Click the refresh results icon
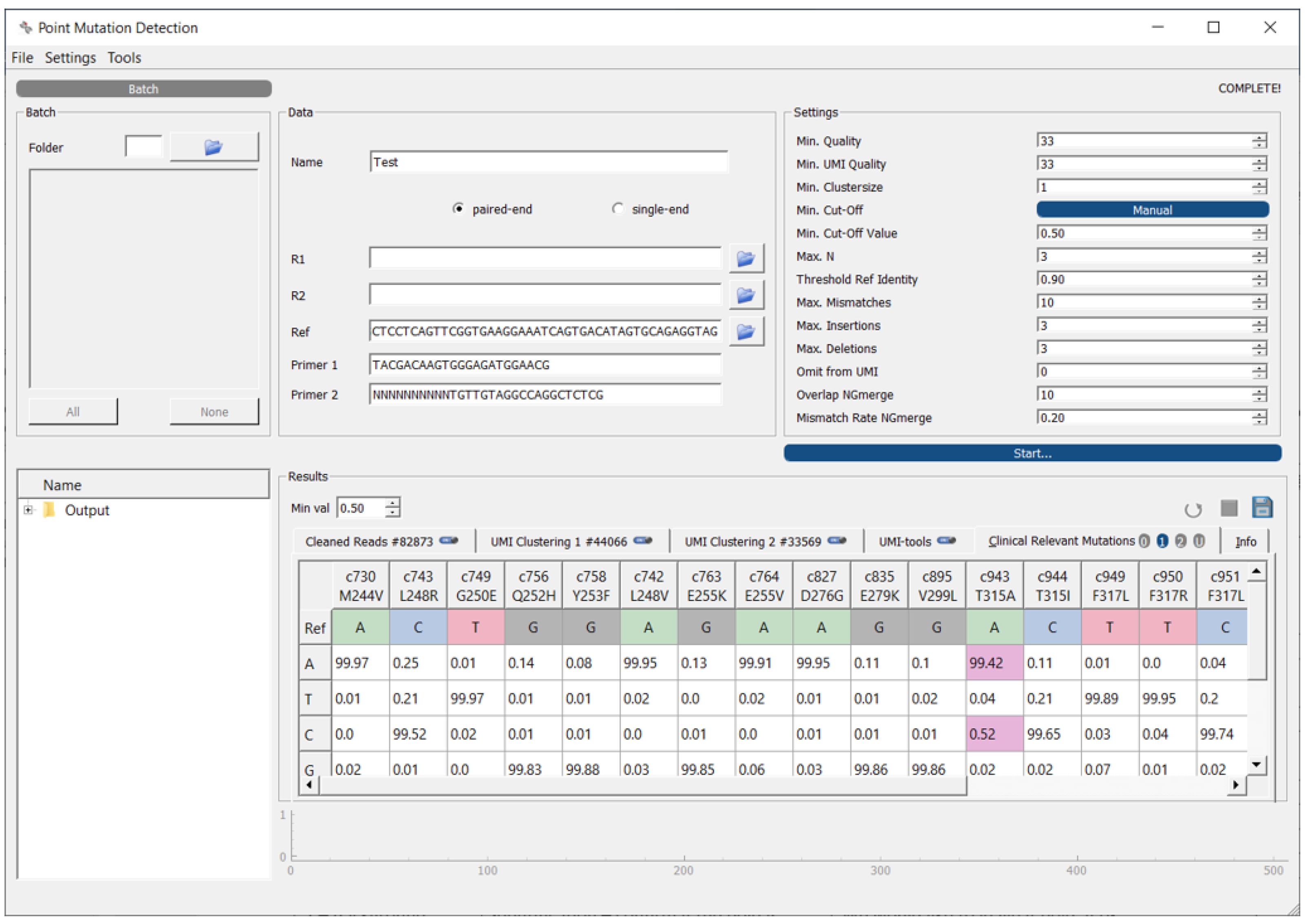 click(1193, 510)
